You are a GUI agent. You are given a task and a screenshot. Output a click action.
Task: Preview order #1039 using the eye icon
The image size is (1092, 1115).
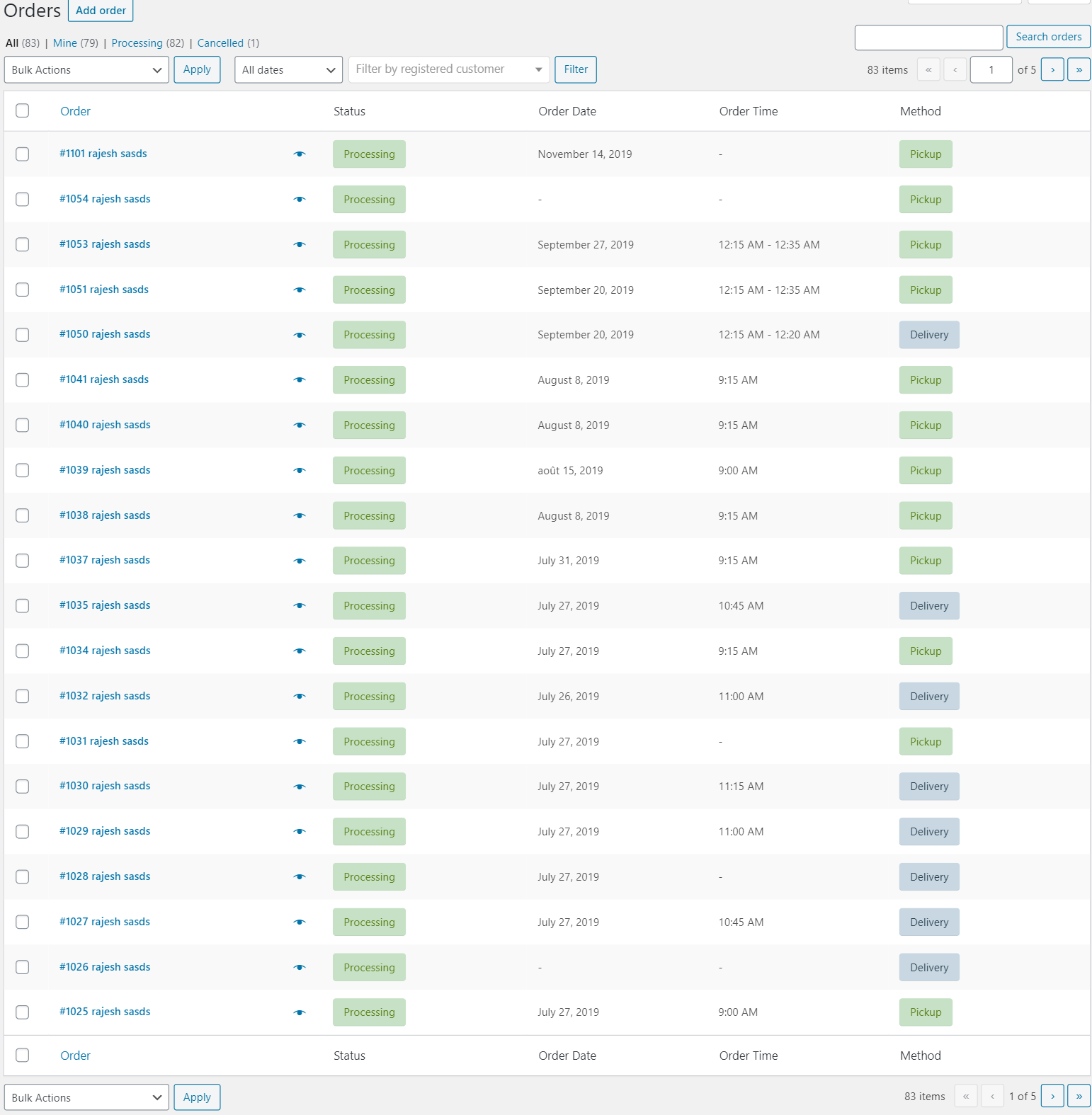[300, 471]
